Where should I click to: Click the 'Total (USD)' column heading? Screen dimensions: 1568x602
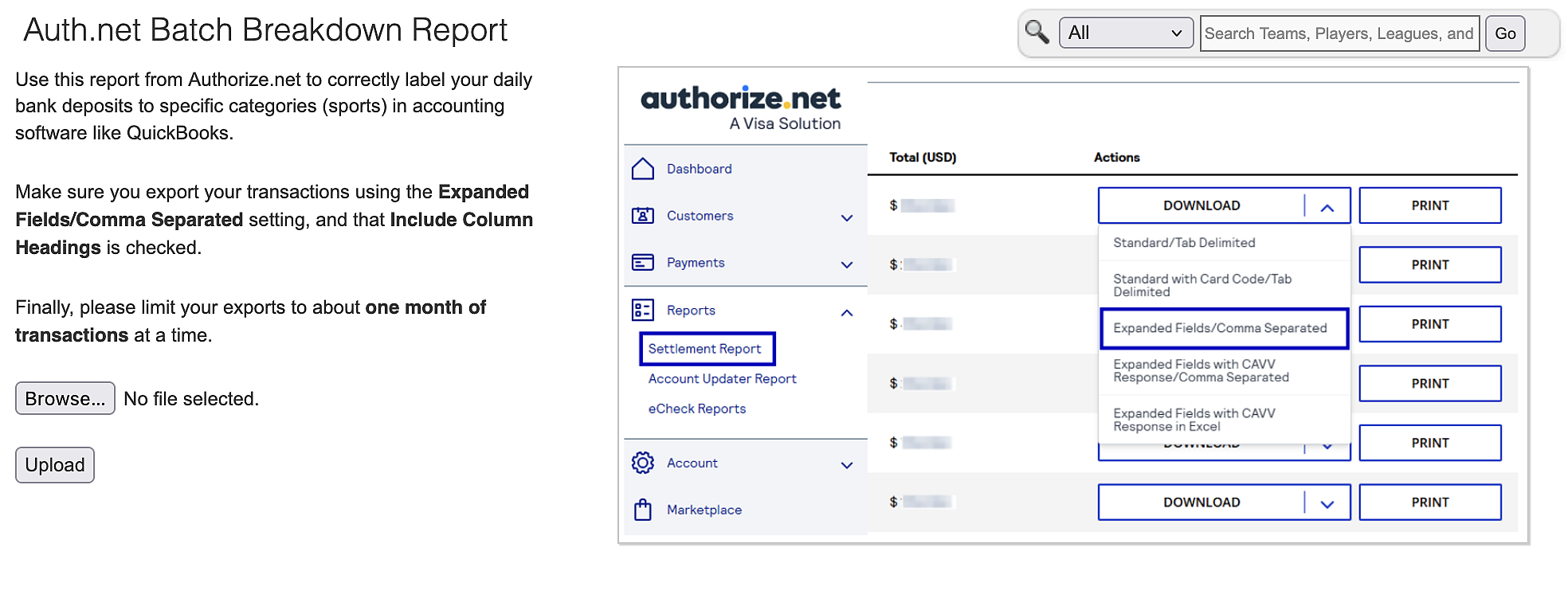point(923,158)
